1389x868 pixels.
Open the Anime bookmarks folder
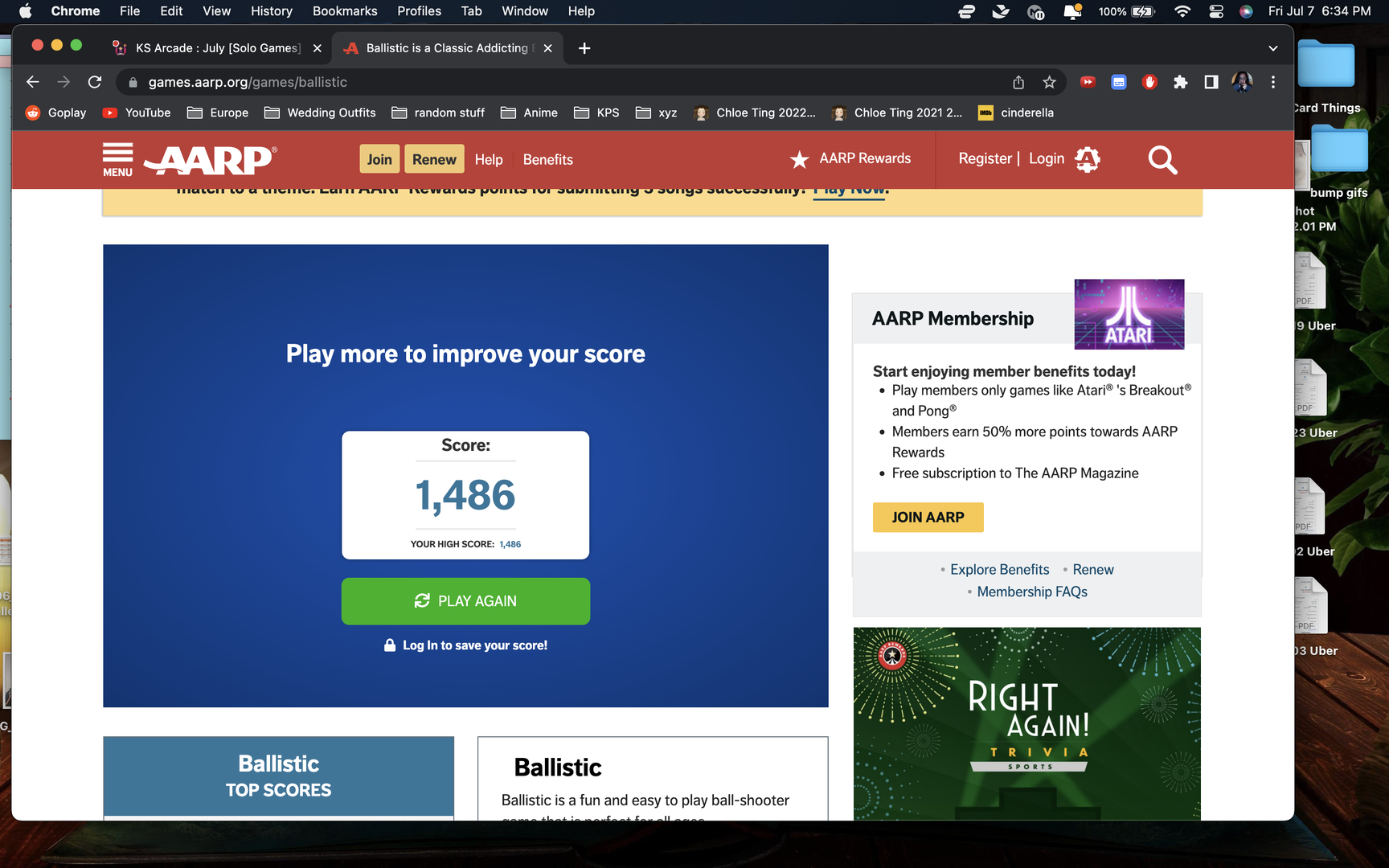click(x=529, y=113)
